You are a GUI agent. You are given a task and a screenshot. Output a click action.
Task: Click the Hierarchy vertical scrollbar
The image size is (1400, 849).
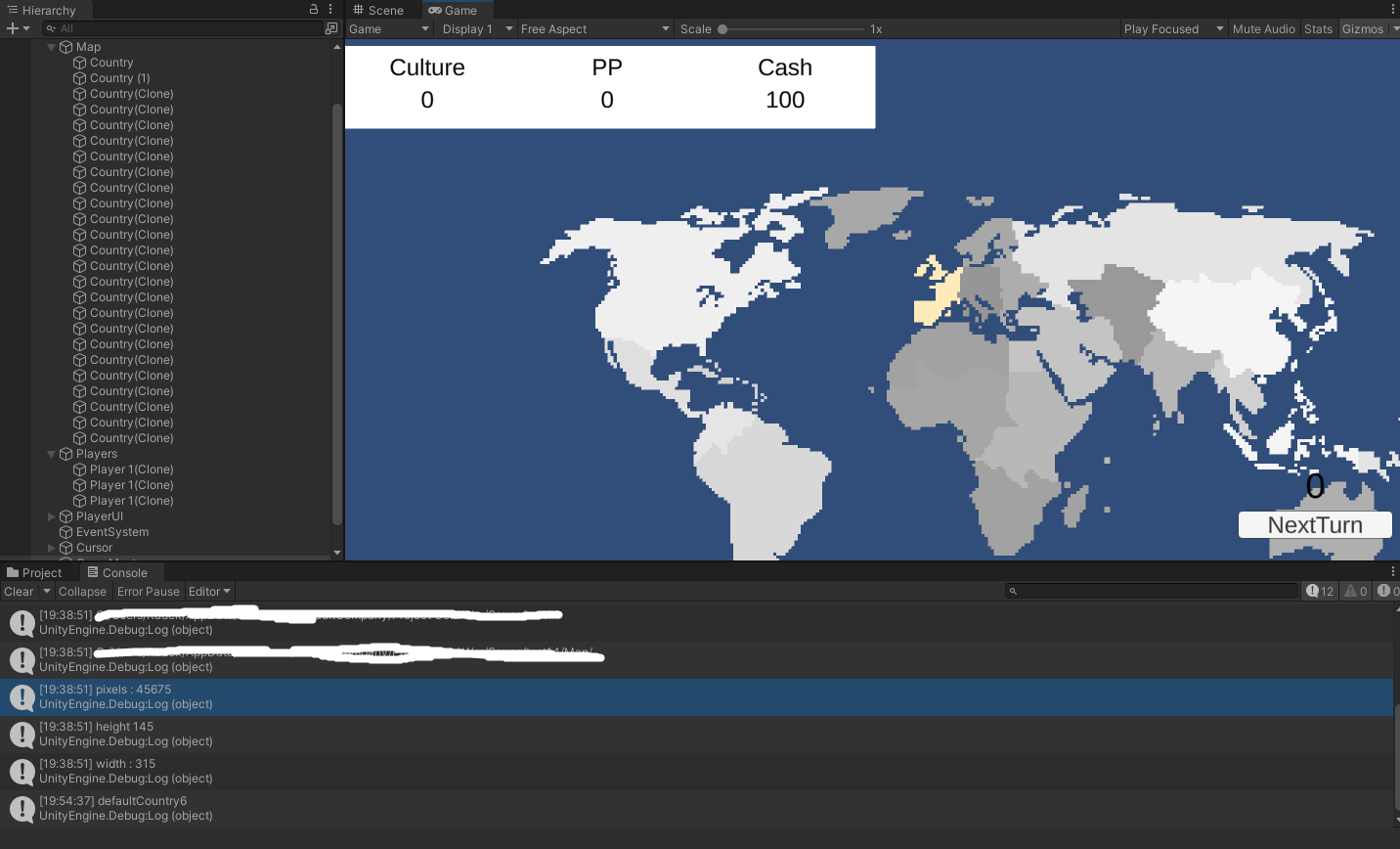[337, 313]
